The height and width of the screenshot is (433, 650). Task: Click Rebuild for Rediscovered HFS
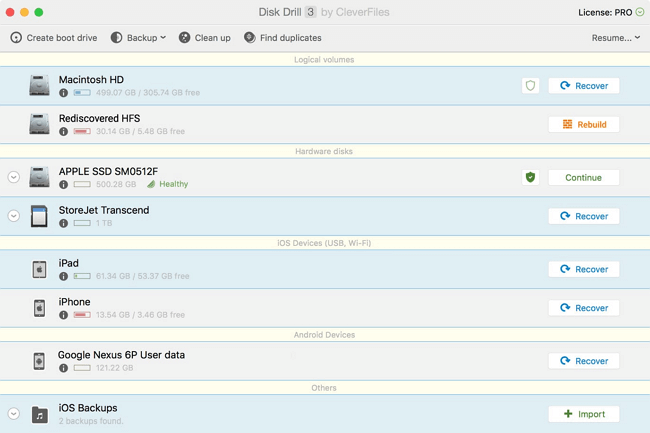point(583,125)
